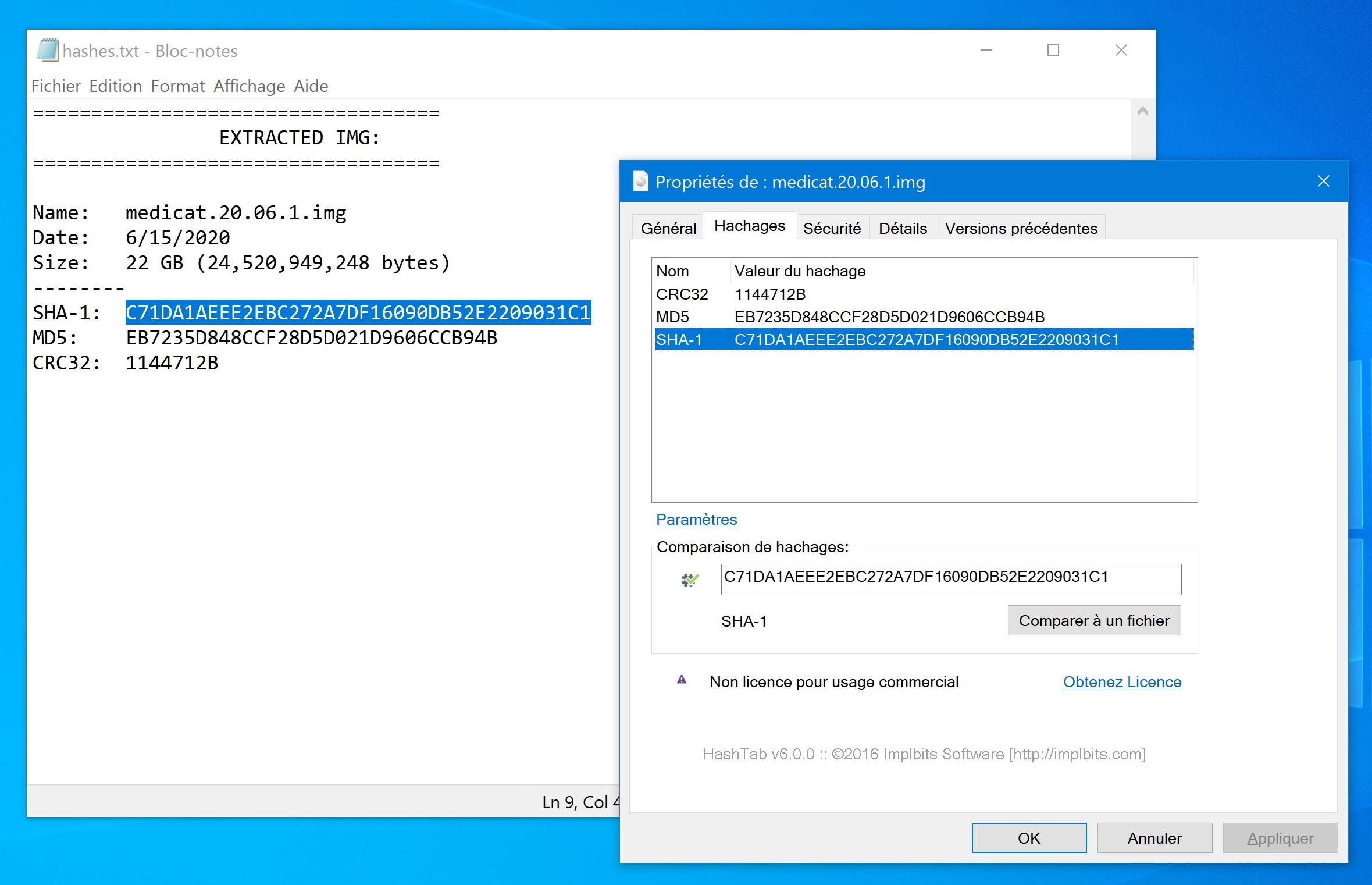
Task: Click the highlighted SHA-1 hash in Notepad
Action: 358,312
